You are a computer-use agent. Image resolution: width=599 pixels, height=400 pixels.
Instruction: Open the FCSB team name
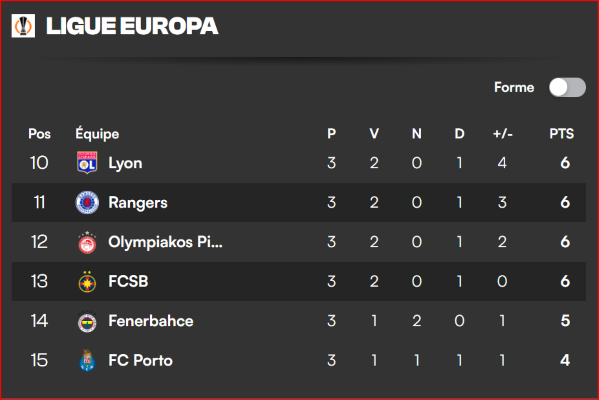128,282
